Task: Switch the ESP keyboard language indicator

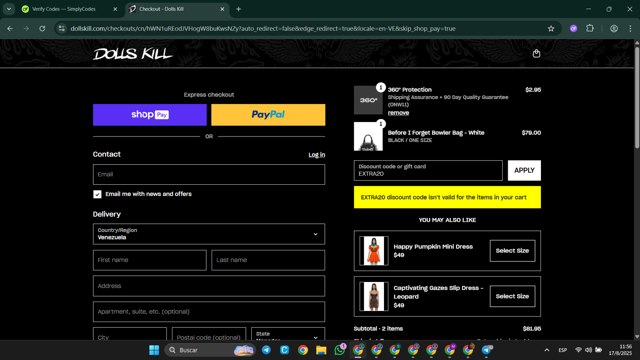Action: pos(563,350)
